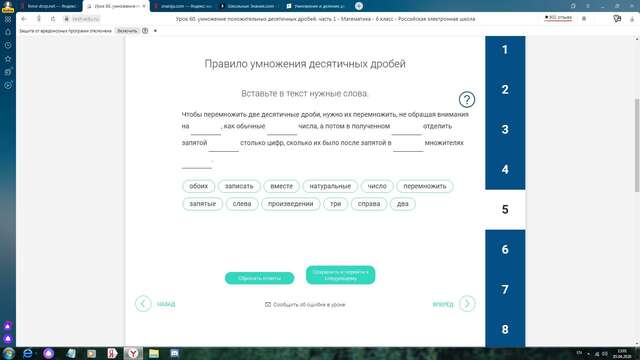Screen dimensions: 640x360
Task: Open the question mark help icon
Action: click(467, 99)
